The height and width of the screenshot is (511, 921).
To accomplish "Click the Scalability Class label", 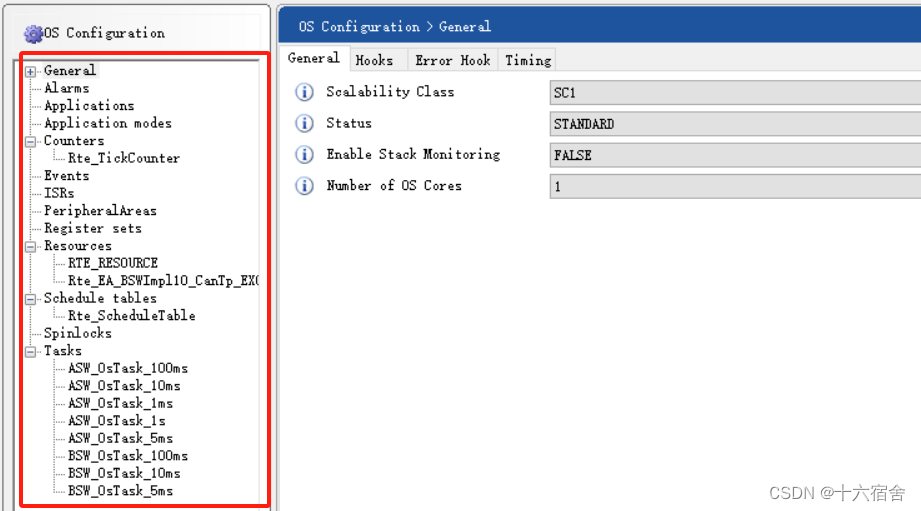I will coord(390,92).
